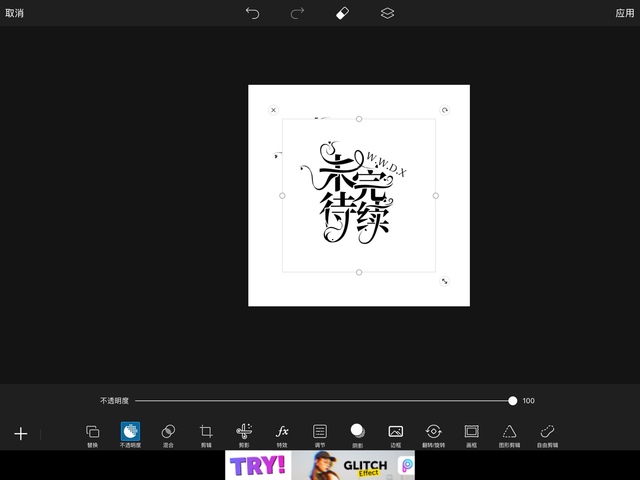Open the layers panel icon

387,13
